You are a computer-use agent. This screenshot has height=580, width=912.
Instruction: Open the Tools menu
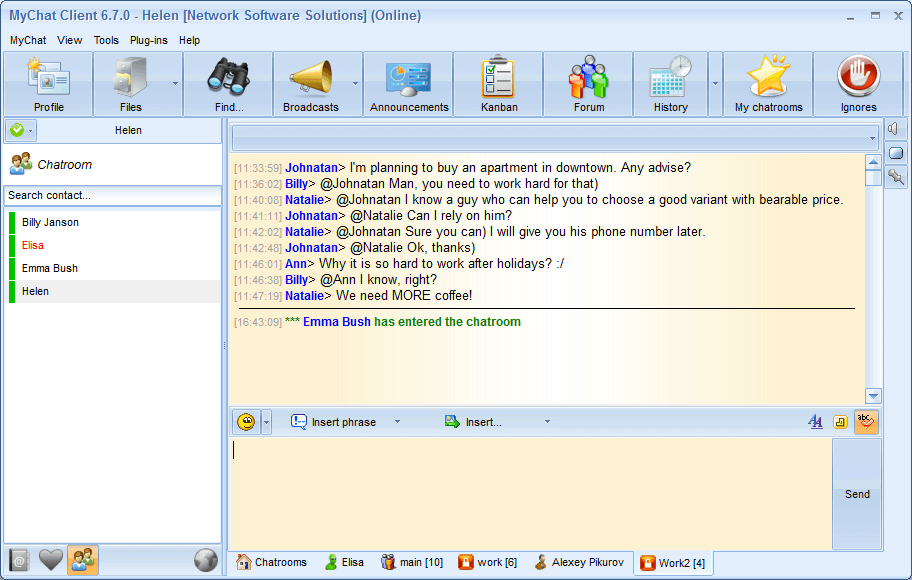(106, 40)
